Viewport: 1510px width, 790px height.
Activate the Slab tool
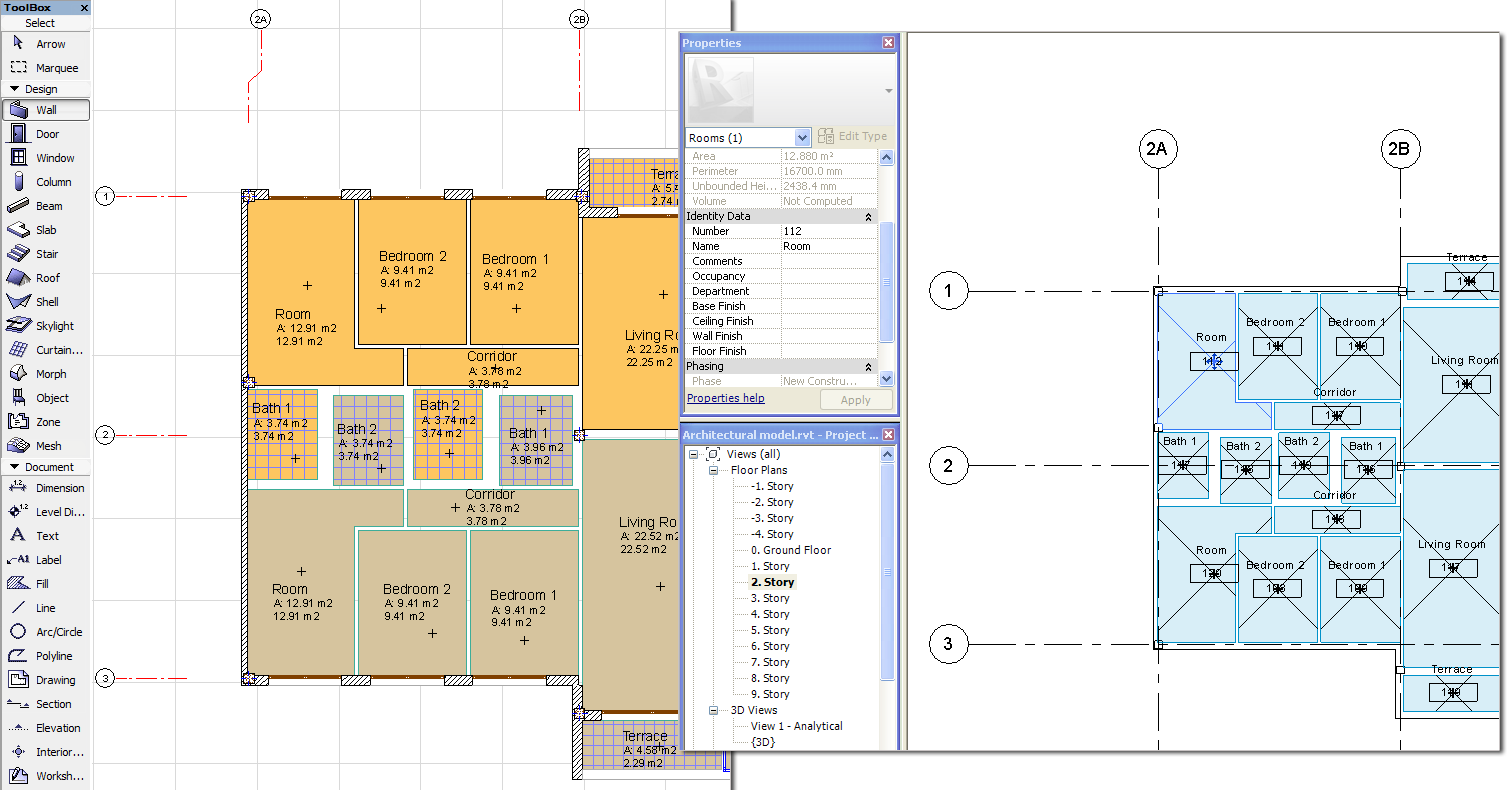[46, 230]
